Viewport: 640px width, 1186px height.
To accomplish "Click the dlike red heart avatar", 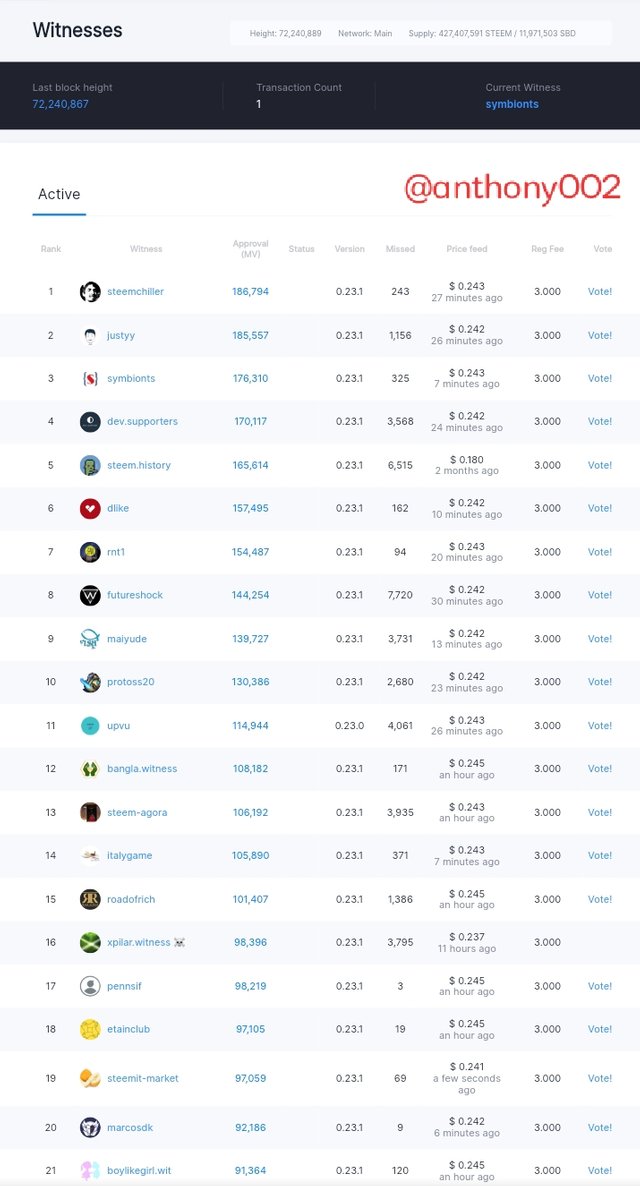I will (90, 508).
